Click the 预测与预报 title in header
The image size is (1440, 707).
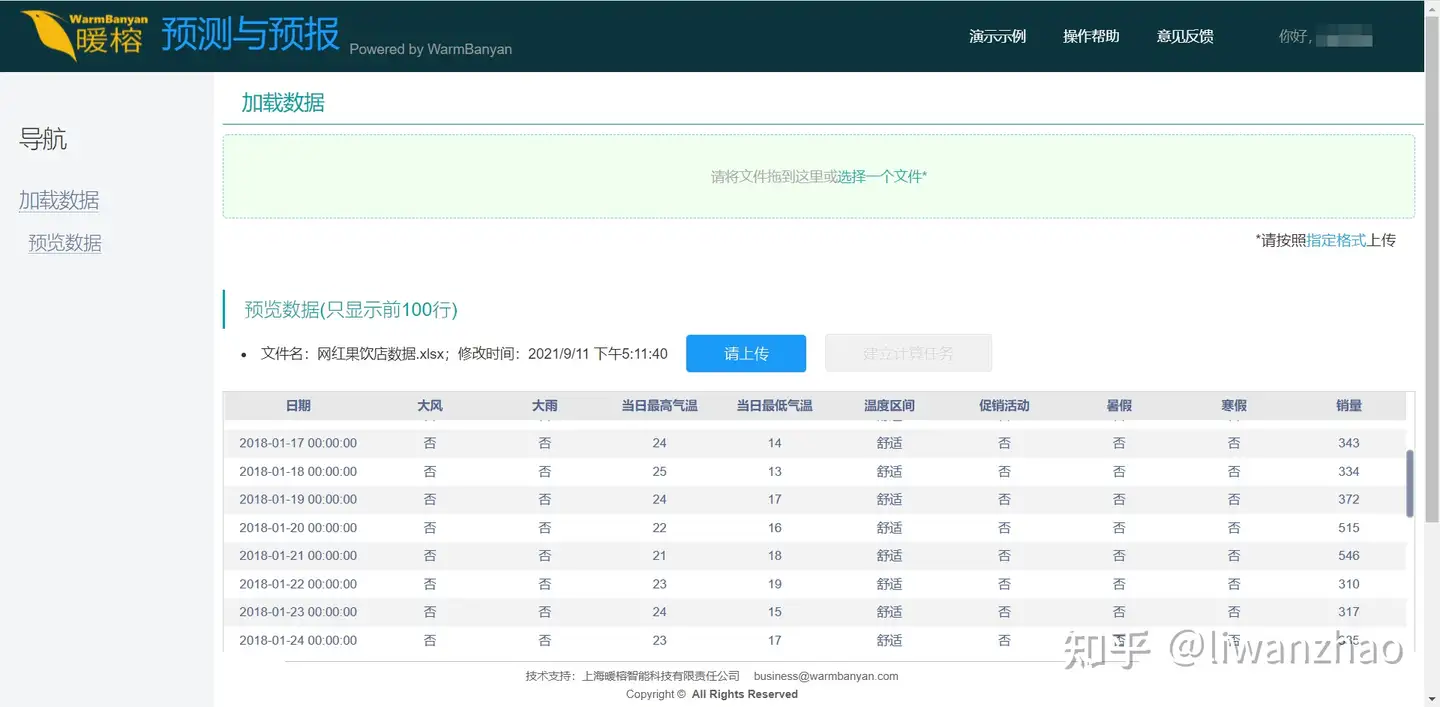tap(250, 33)
